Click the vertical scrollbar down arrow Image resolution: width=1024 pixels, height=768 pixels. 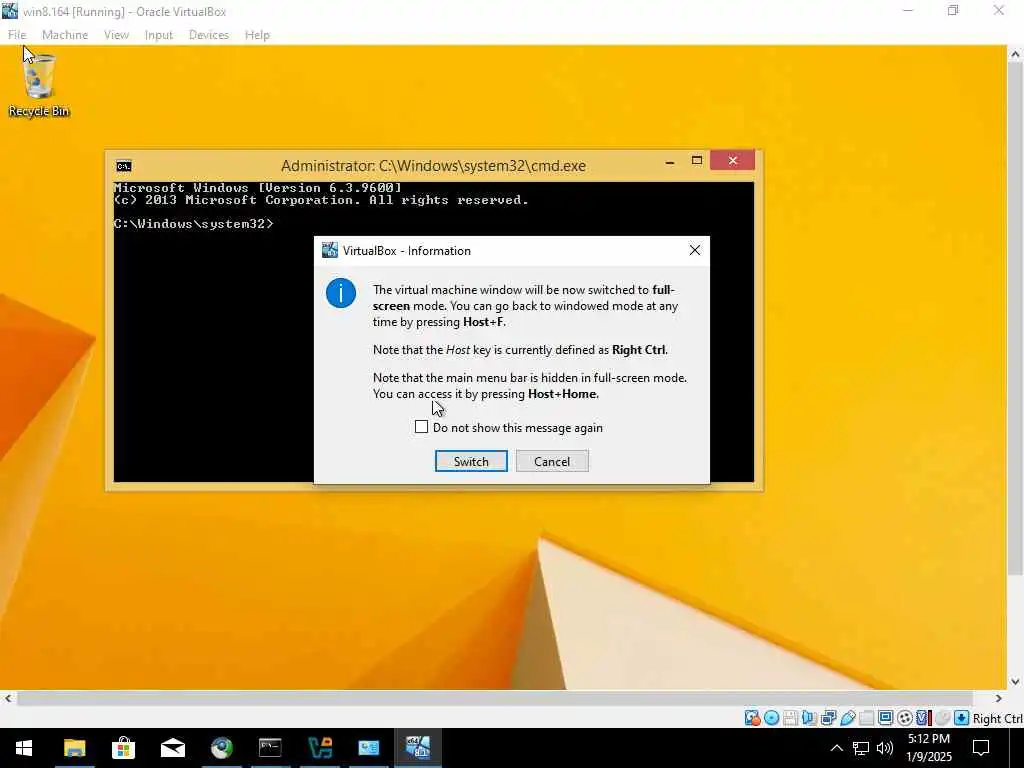(1015, 682)
